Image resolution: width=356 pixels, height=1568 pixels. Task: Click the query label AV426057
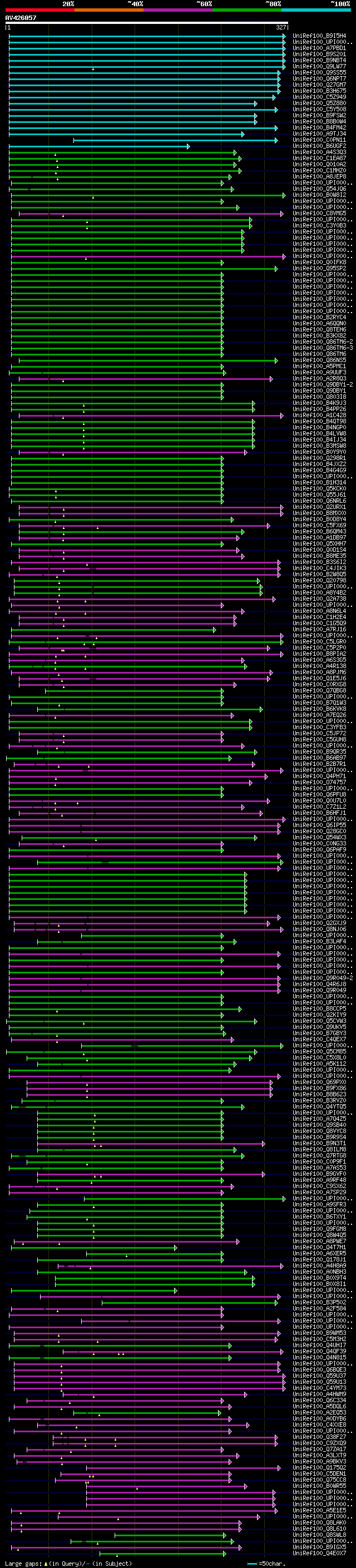[x=21, y=18]
